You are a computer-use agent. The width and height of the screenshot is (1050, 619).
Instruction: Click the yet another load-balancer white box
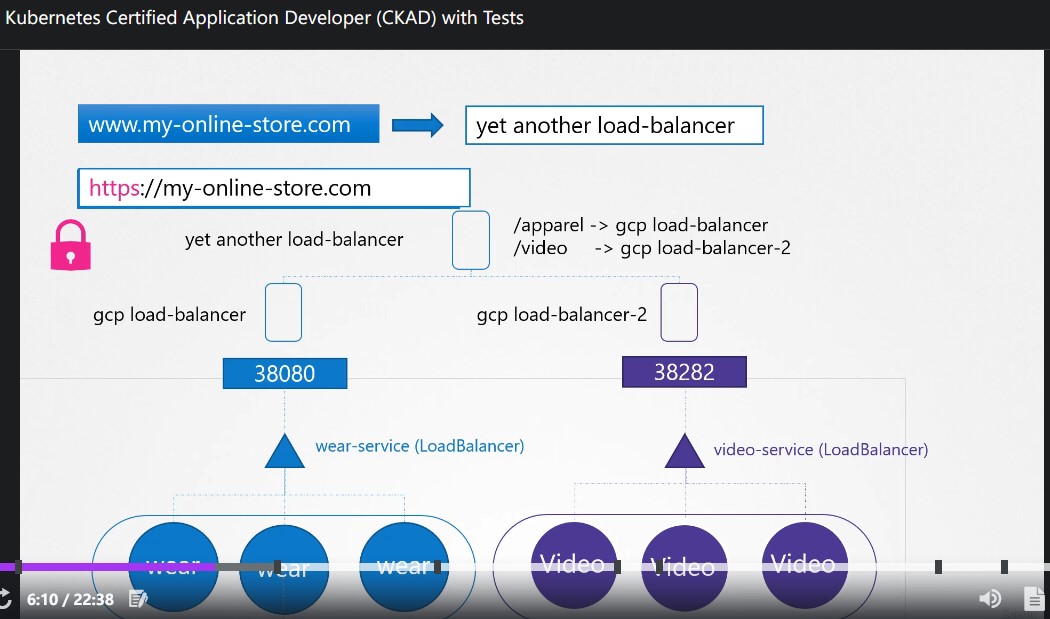[614, 125]
